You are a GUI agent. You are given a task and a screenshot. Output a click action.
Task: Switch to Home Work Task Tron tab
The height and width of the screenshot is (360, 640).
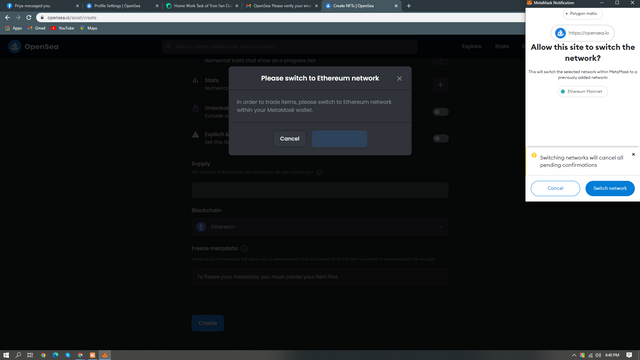(x=201, y=6)
